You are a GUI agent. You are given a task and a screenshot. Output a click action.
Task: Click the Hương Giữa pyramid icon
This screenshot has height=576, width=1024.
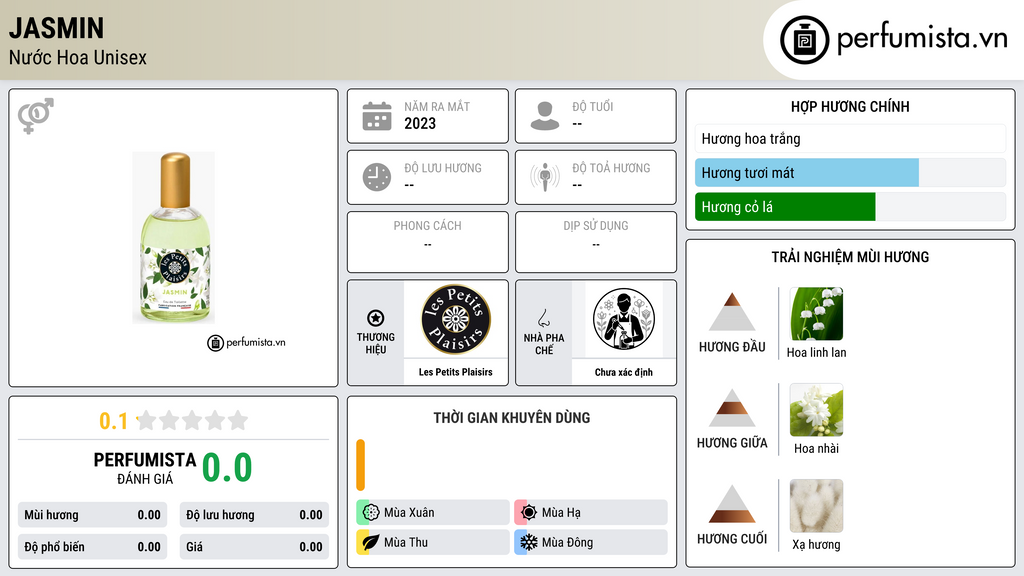[x=732, y=408]
